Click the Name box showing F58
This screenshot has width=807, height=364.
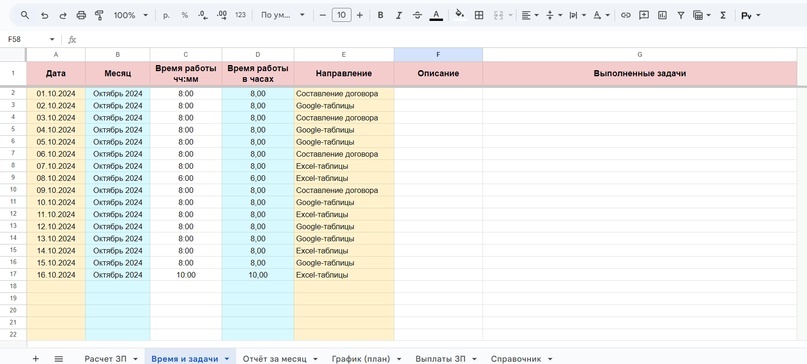pyautogui.click(x=26, y=39)
